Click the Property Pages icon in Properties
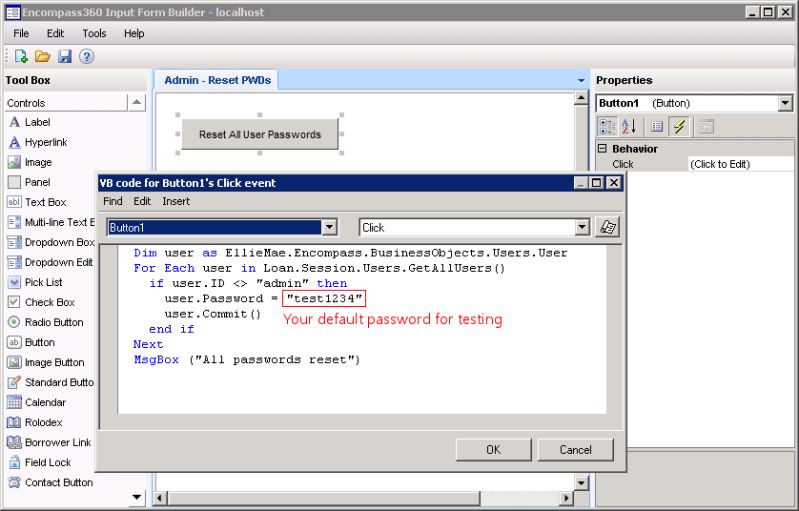The height and width of the screenshot is (511, 799). point(706,126)
